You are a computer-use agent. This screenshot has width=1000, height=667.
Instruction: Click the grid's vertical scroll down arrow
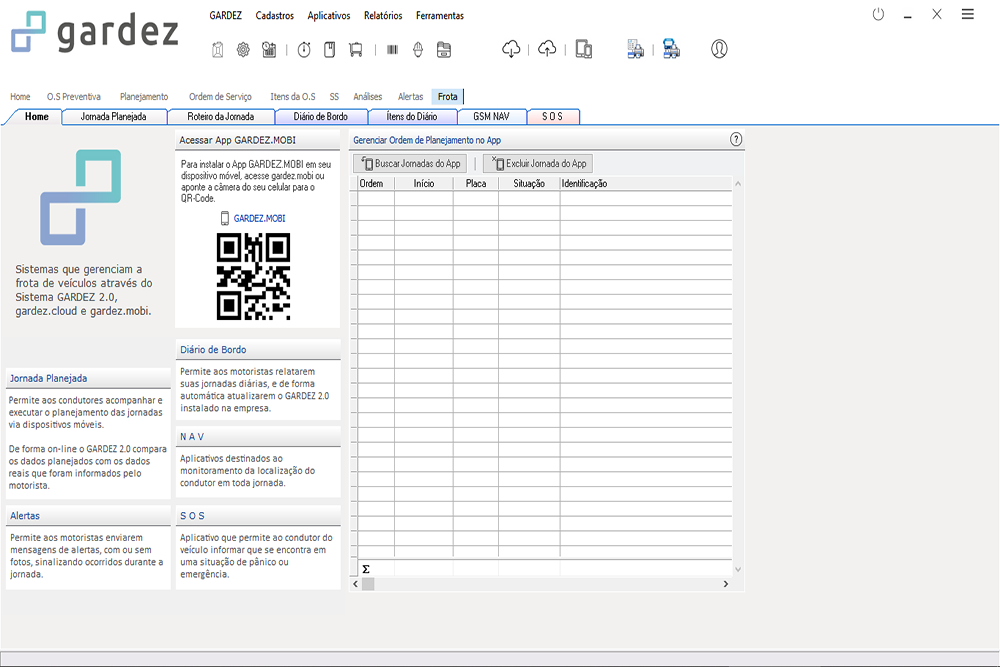(738, 569)
